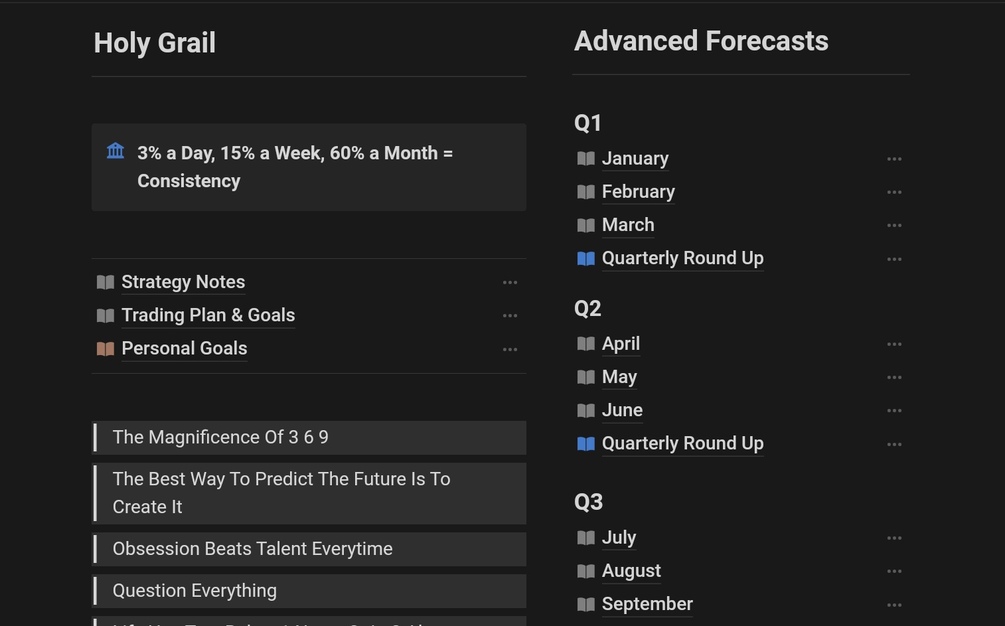Open the options menu for February

(894, 192)
